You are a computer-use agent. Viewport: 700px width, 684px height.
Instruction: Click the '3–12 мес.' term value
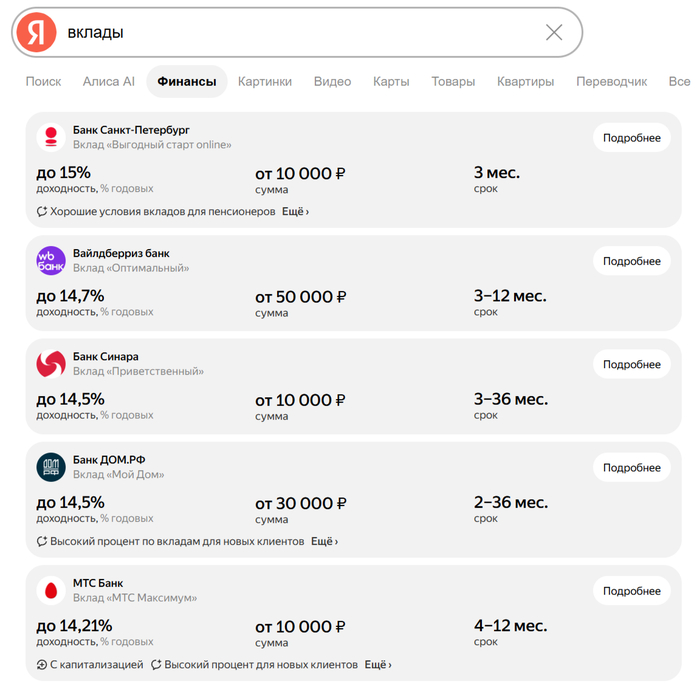tap(510, 296)
